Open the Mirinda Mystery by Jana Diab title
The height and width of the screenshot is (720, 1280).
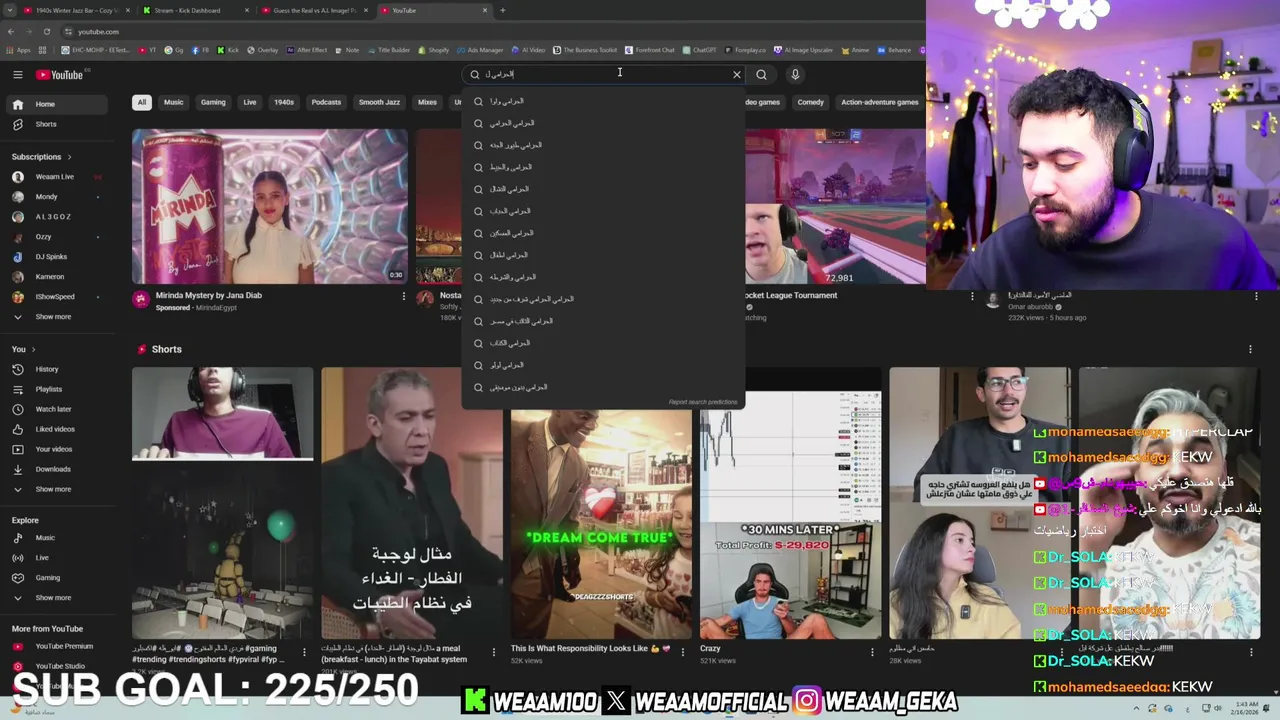pos(209,295)
